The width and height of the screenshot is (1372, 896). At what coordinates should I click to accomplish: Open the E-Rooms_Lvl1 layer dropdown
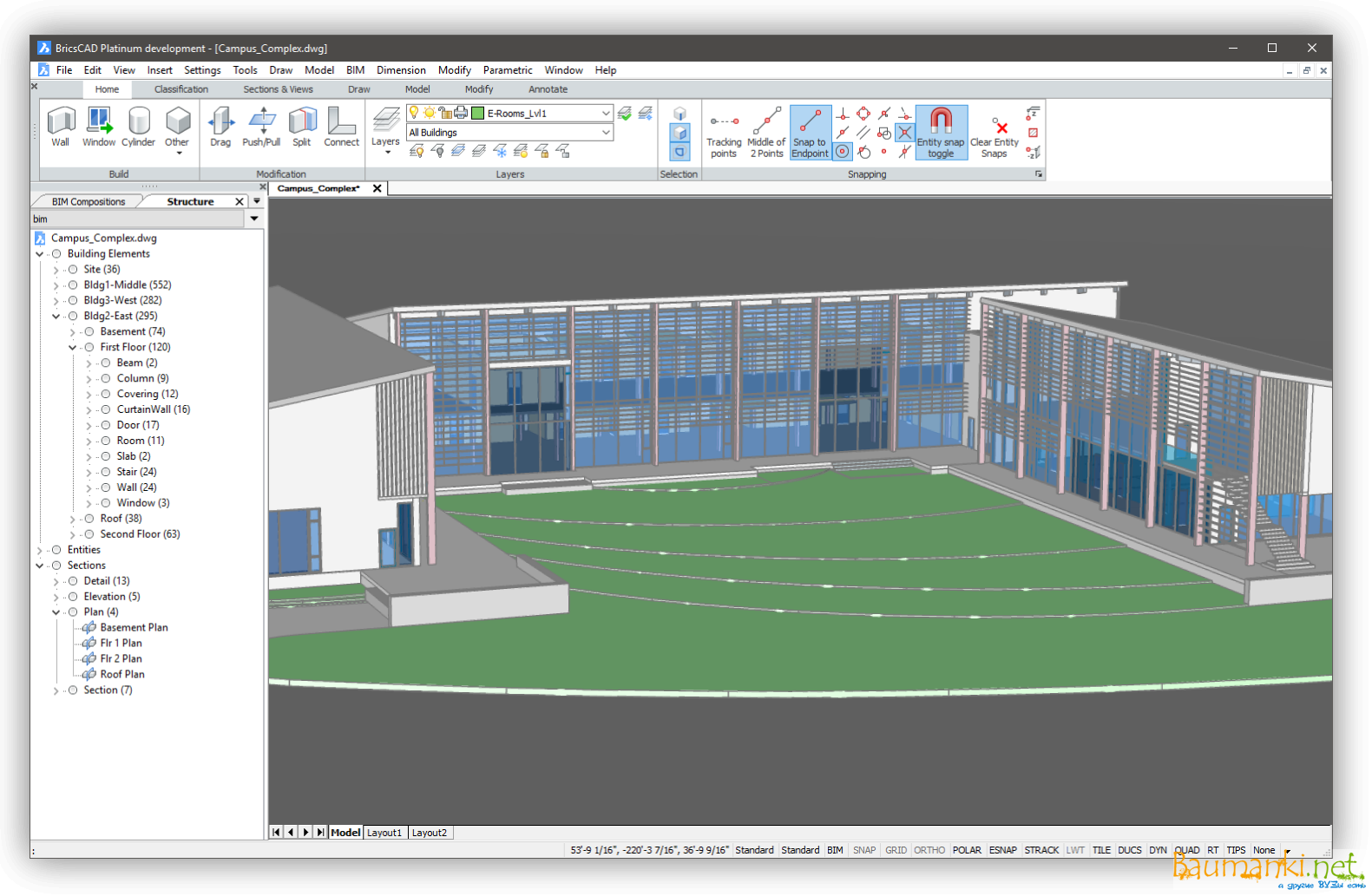(606, 114)
